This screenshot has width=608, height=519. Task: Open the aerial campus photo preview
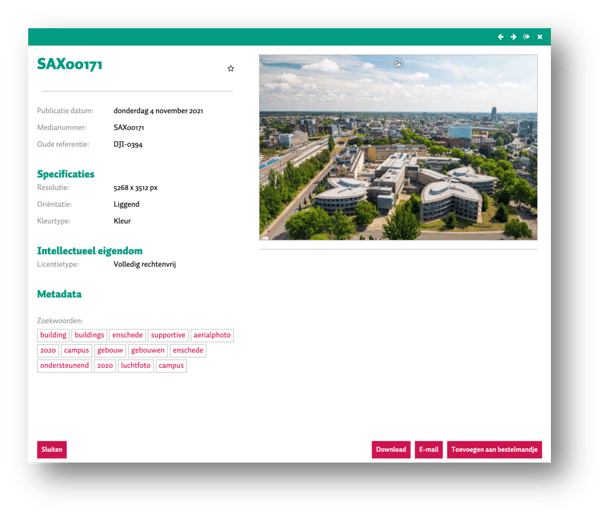pyautogui.click(x=398, y=147)
